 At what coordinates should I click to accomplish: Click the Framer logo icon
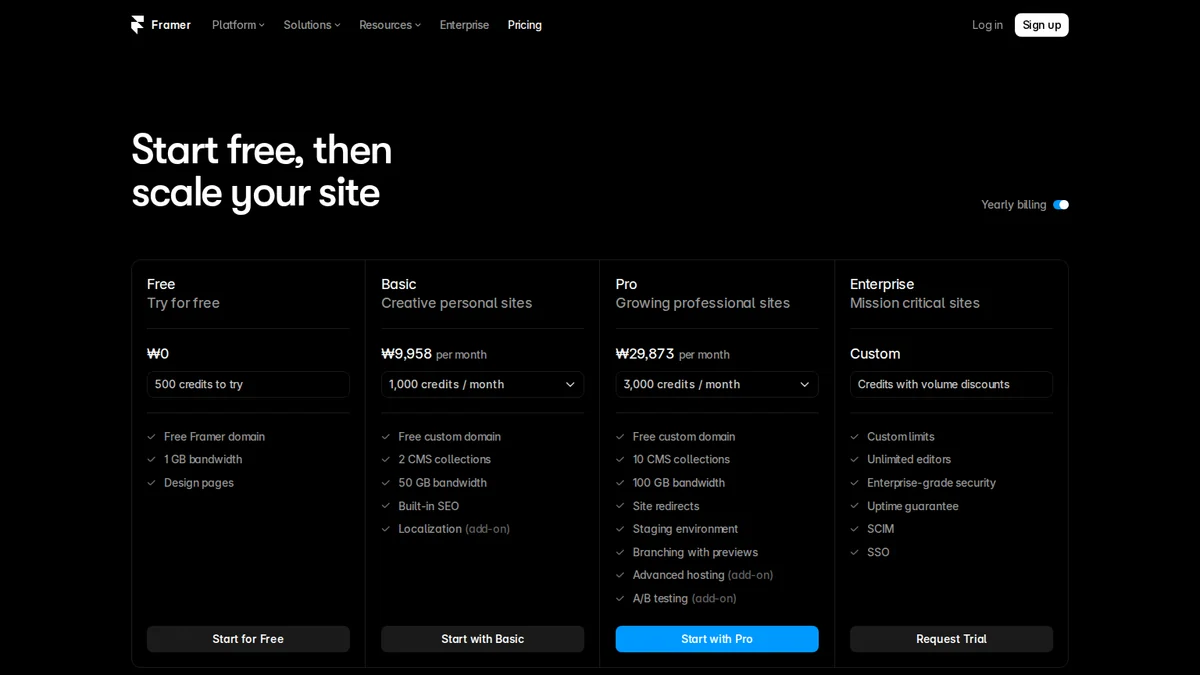click(138, 25)
